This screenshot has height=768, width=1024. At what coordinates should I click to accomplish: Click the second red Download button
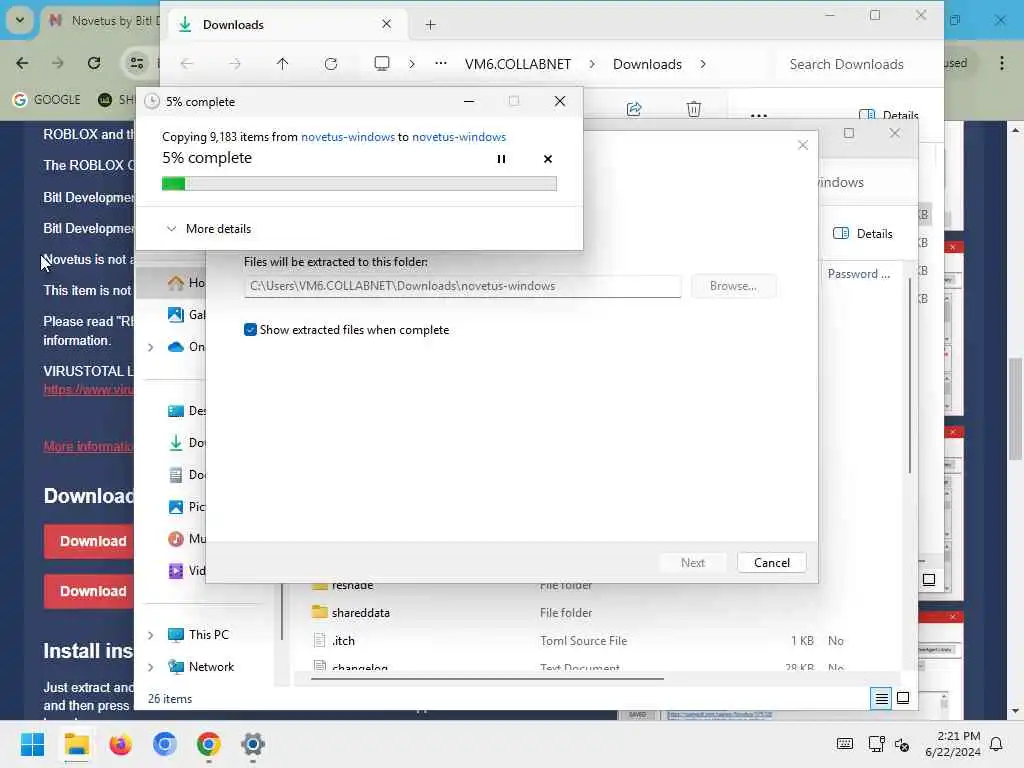89,591
